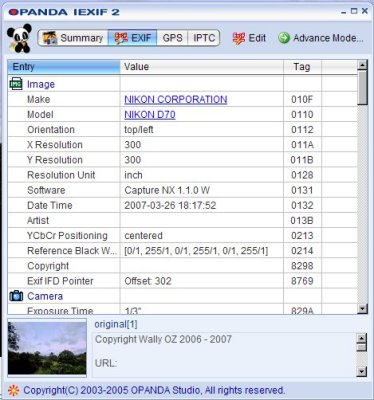Select the X Resolution entry
The width and height of the screenshot is (374, 400).
click(182, 145)
